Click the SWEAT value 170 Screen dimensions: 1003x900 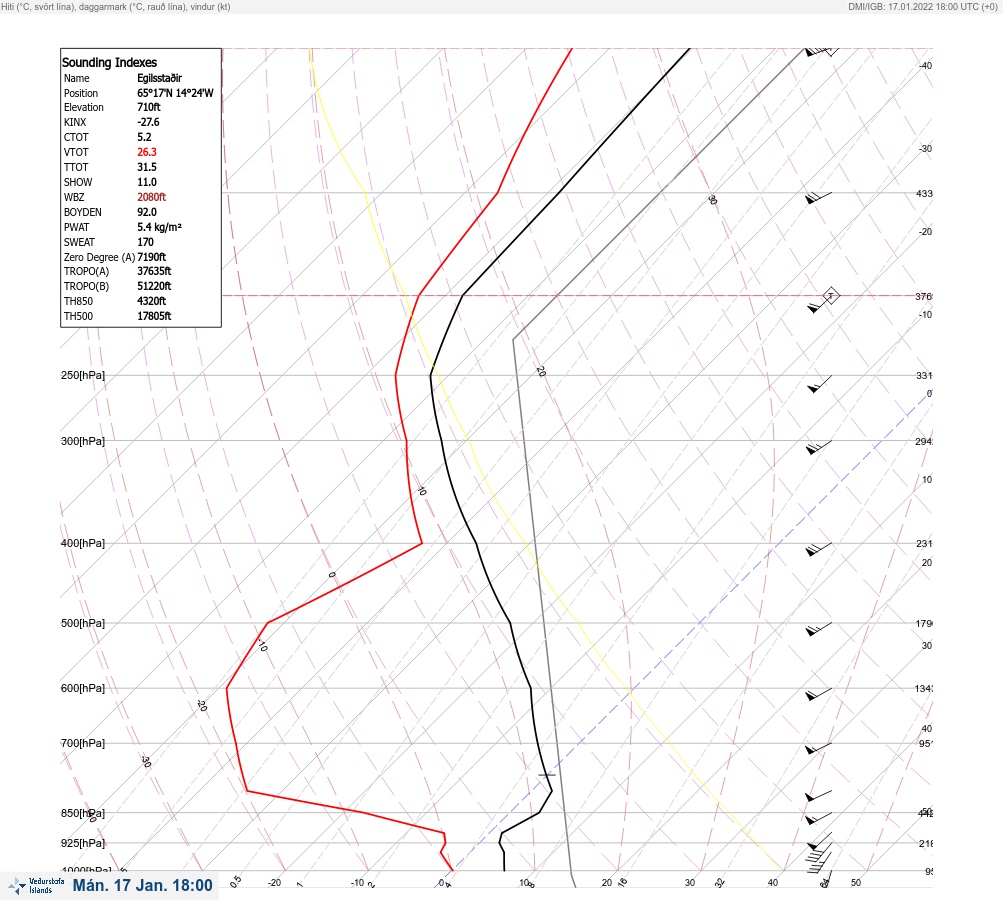pyautogui.click(x=145, y=242)
